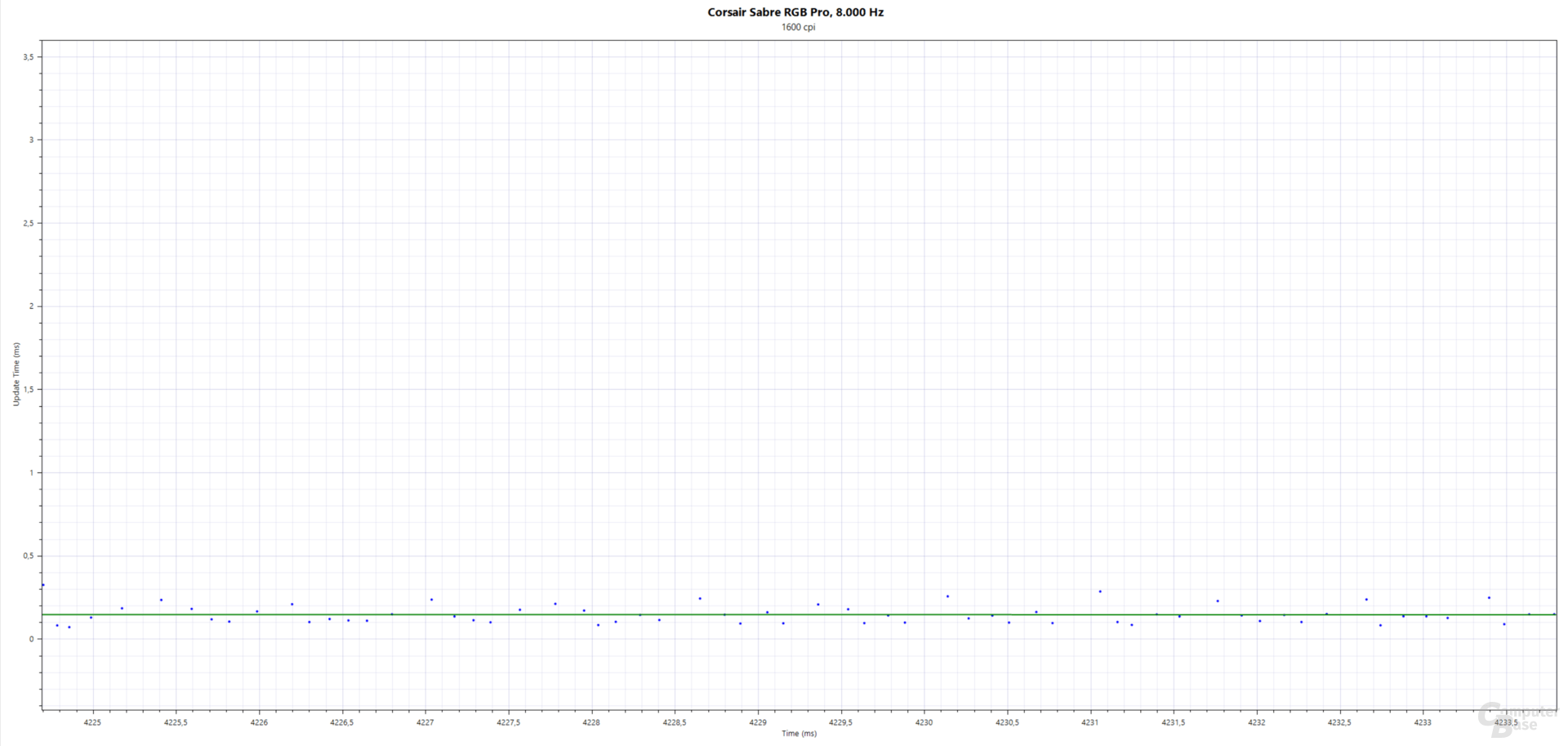The width and height of the screenshot is (1568, 746).
Task: Click the y-axis value 2,5
Action: click(x=29, y=223)
